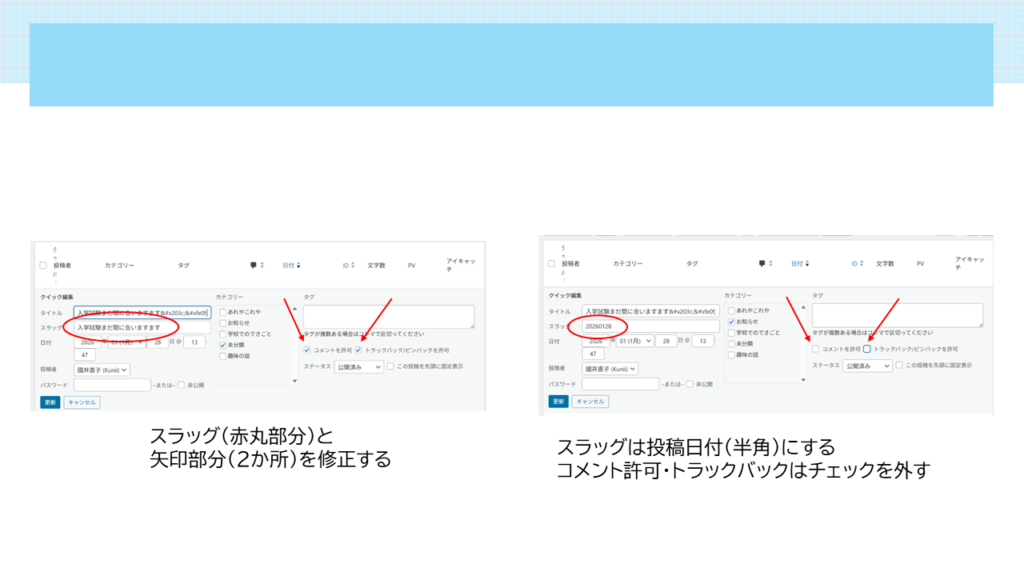This screenshot has height=576, width=1024.
Task: Uncheck 未分類 category in the left panel
Action: pyautogui.click(x=223, y=344)
